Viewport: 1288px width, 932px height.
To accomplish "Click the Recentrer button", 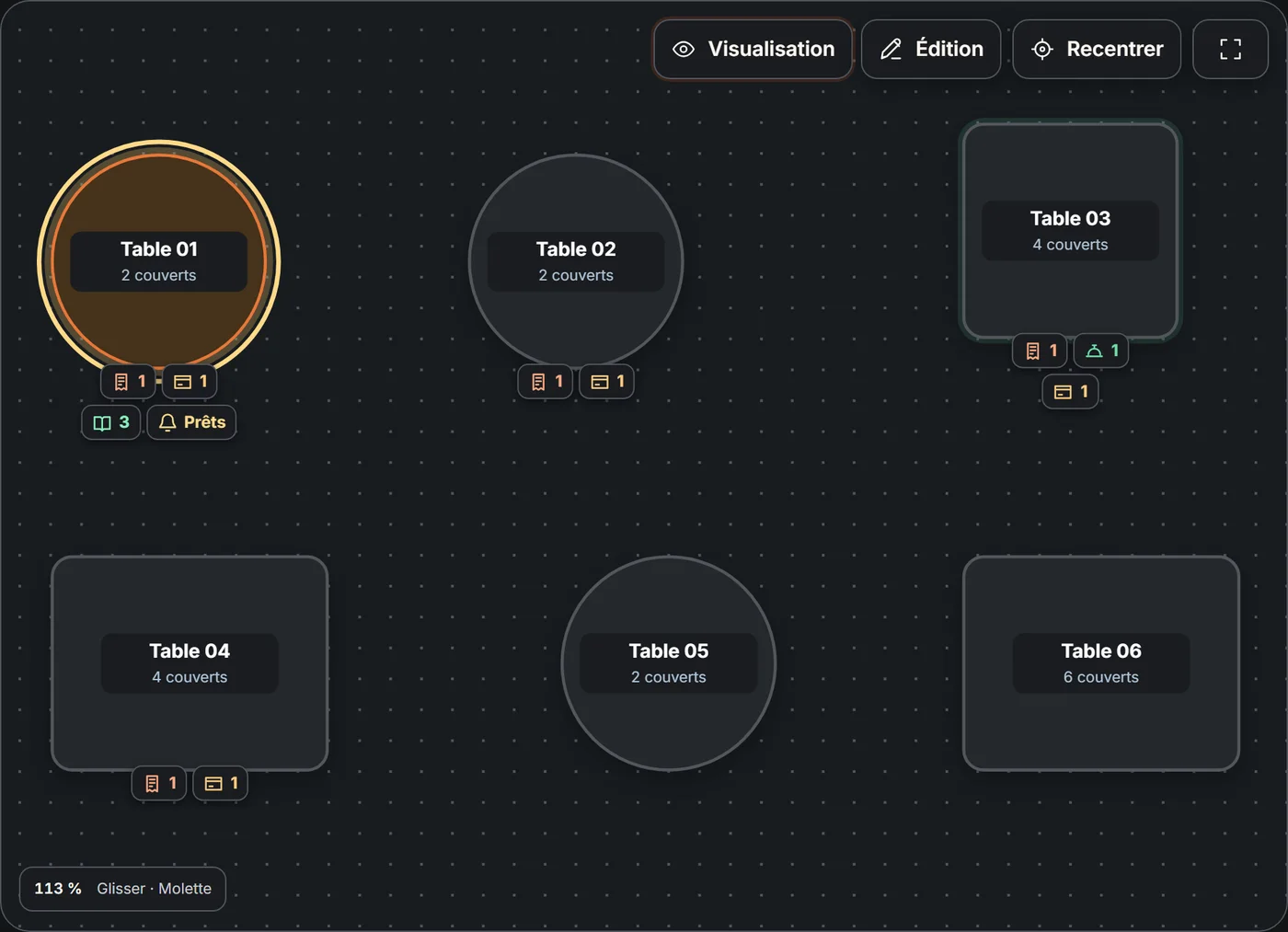I will click(x=1097, y=49).
